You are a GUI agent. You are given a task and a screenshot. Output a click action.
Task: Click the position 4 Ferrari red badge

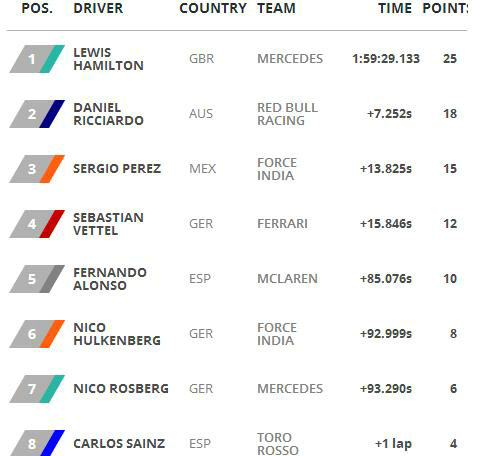(x=37, y=224)
